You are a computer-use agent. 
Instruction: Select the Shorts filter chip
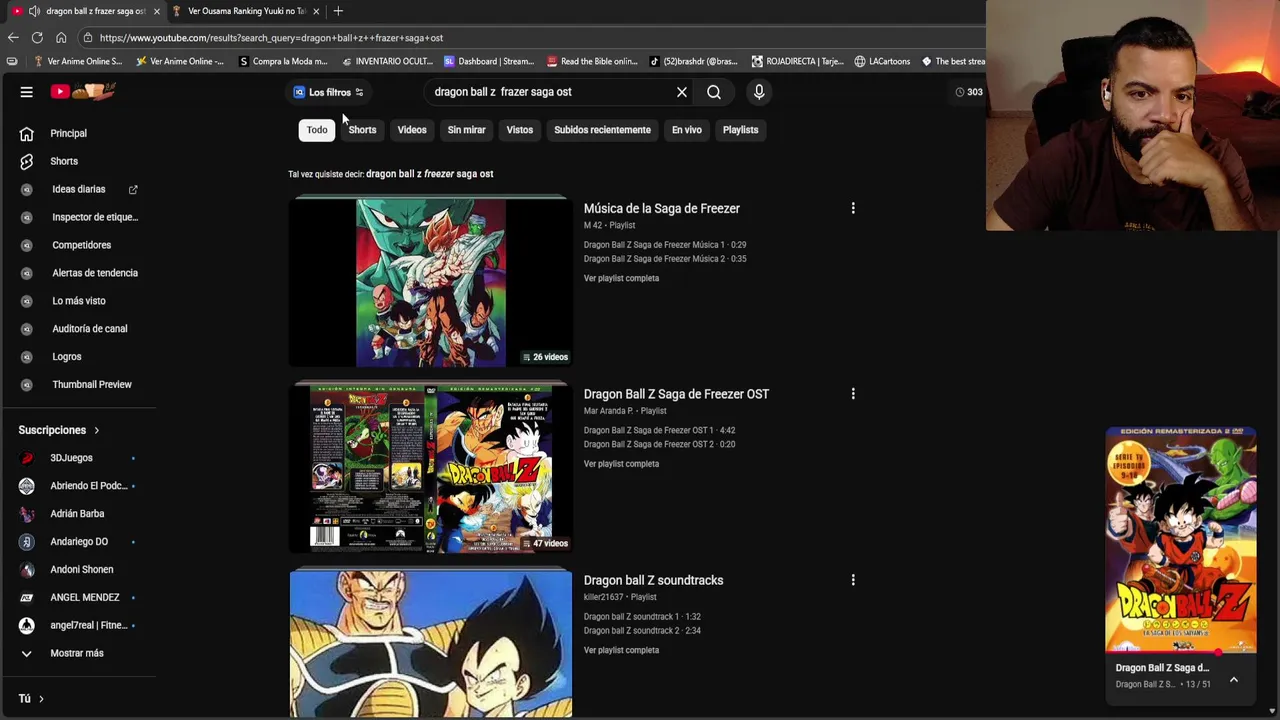(362, 130)
